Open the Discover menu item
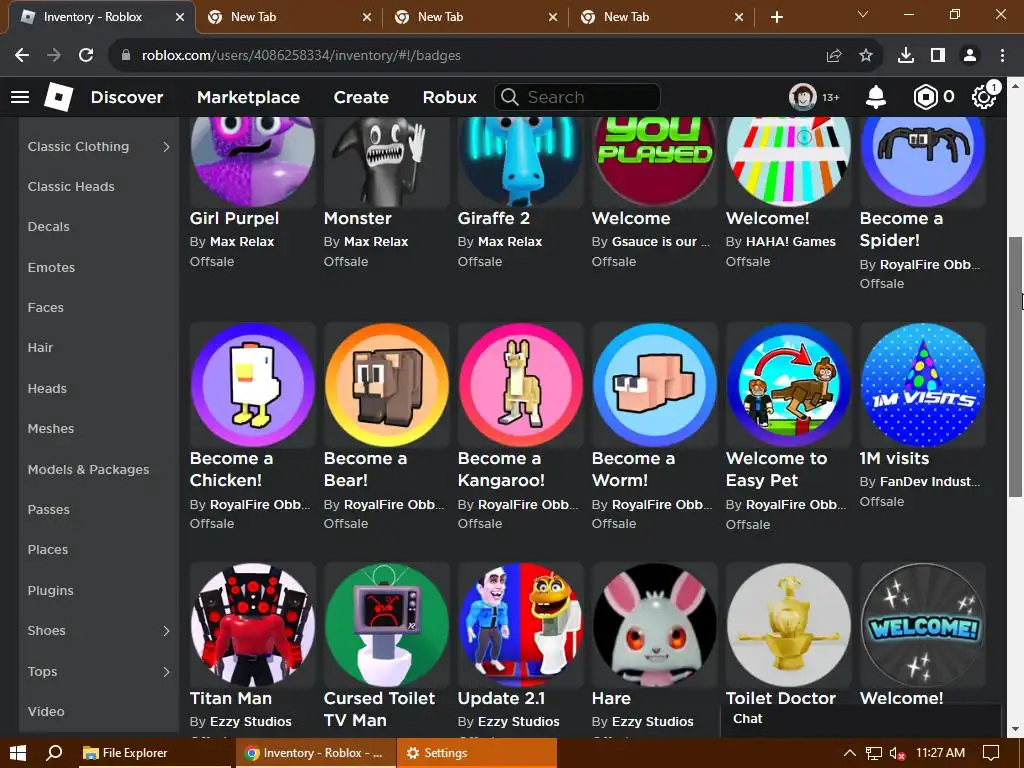This screenshot has height=768, width=1024. (127, 97)
